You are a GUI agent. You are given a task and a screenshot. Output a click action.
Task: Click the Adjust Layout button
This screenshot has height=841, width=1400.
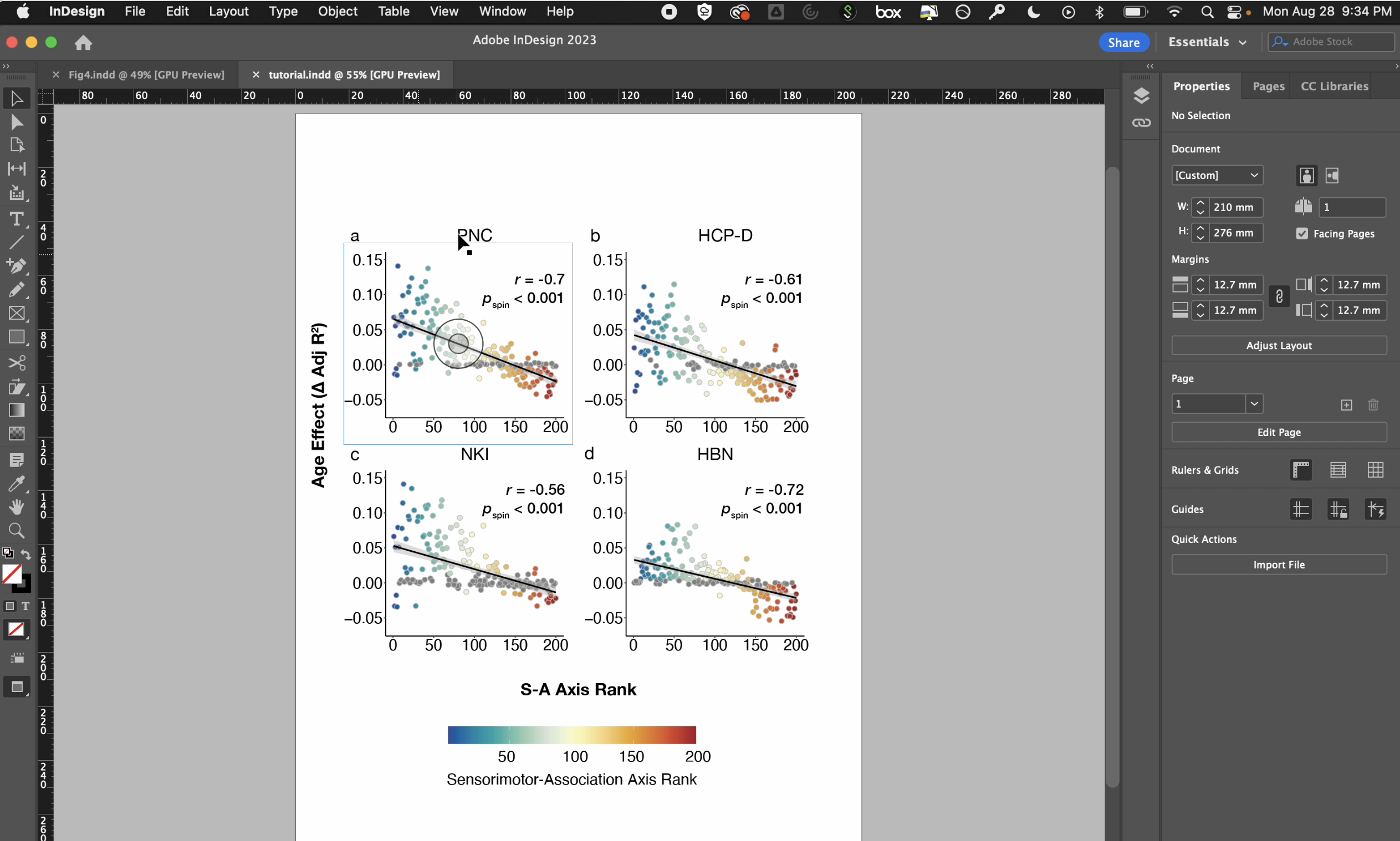click(x=1278, y=345)
